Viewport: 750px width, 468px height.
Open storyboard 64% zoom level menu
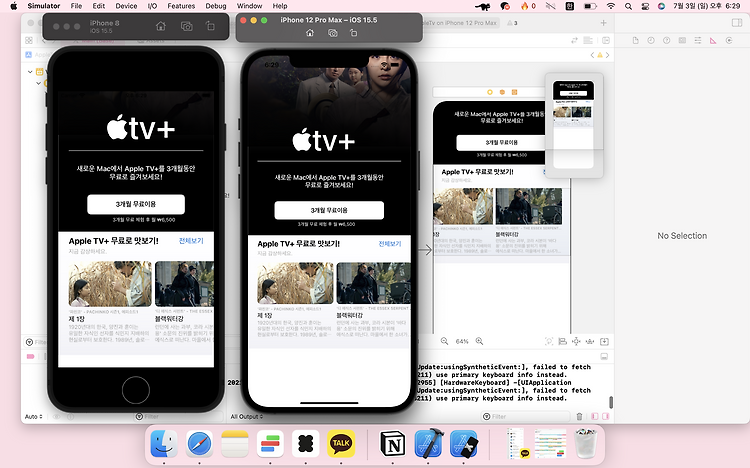[462, 341]
